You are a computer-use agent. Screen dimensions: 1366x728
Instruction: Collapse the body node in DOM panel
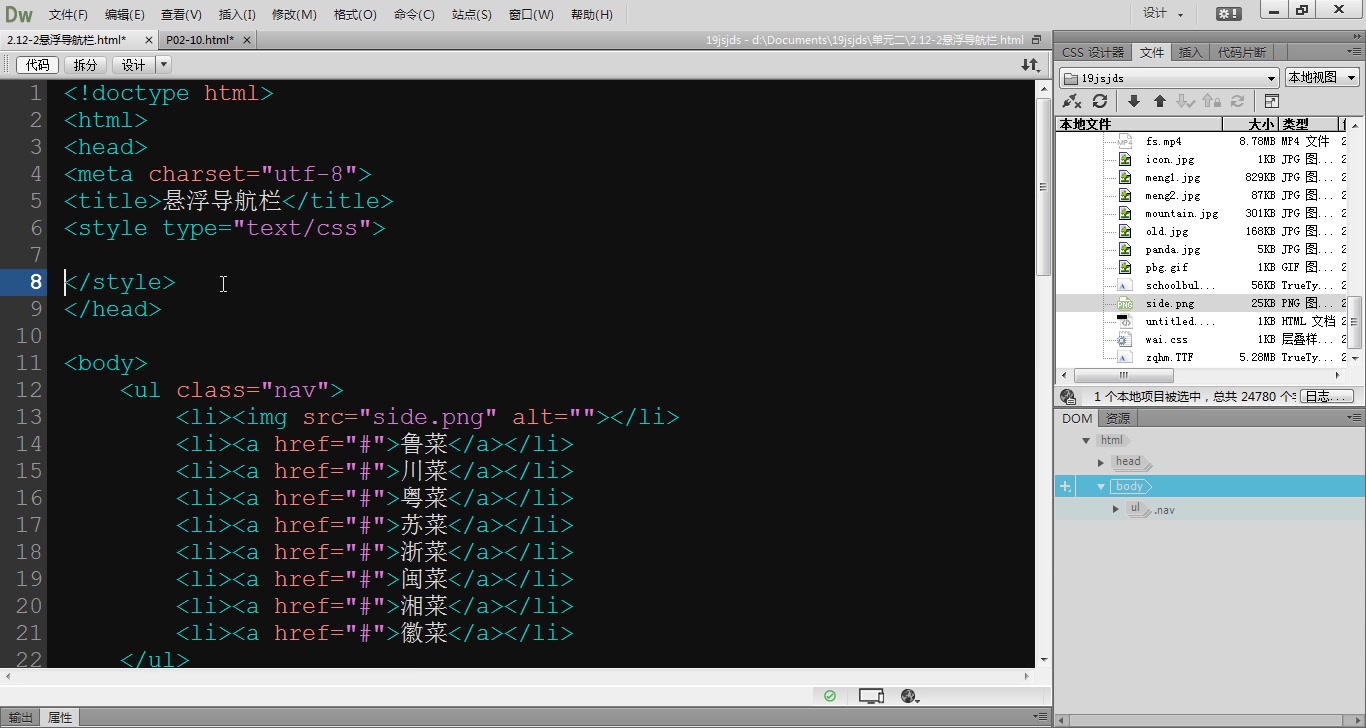coord(1101,486)
